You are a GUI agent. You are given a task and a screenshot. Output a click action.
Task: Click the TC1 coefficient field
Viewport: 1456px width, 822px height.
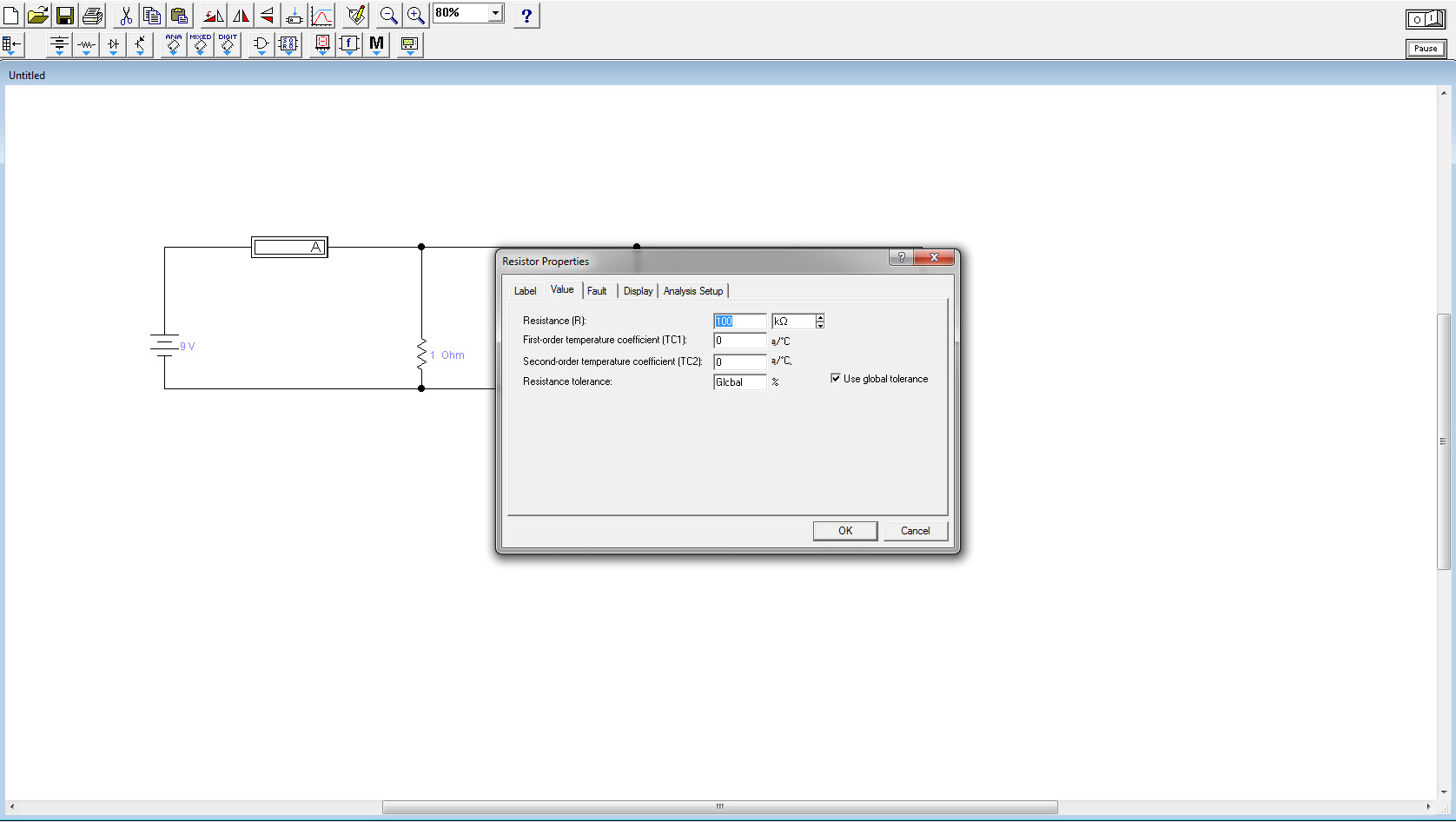(740, 341)
